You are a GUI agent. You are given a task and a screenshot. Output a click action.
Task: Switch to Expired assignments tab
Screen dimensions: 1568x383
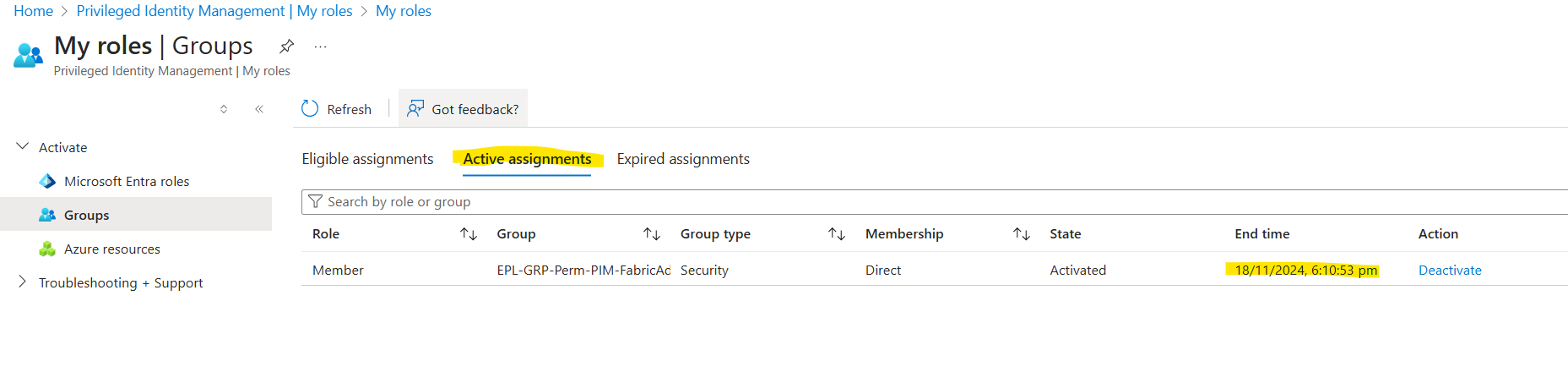coord(683,159)
